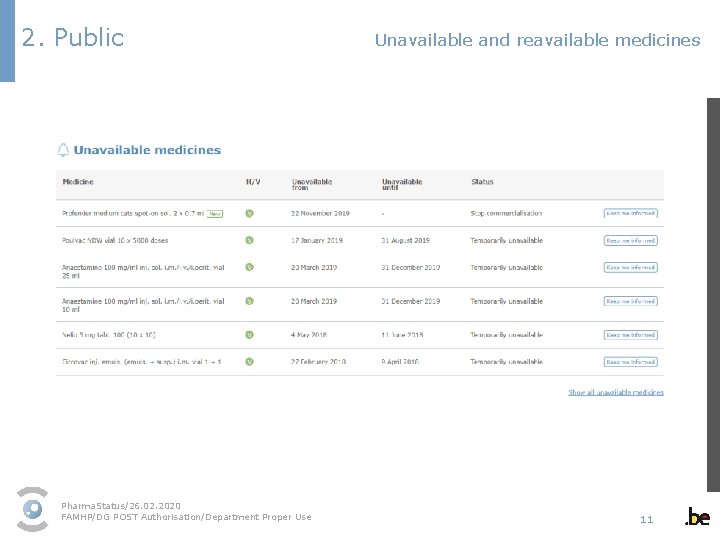Click the PharmaStatus/26.02.2020 footer text
The width and height of the screenshot is (720, 540).
pyautogui.click(x=121, y=506)
